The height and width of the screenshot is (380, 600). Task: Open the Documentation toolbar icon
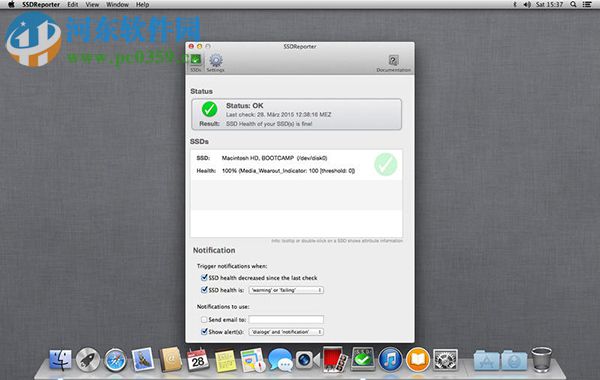pos(393,64)
